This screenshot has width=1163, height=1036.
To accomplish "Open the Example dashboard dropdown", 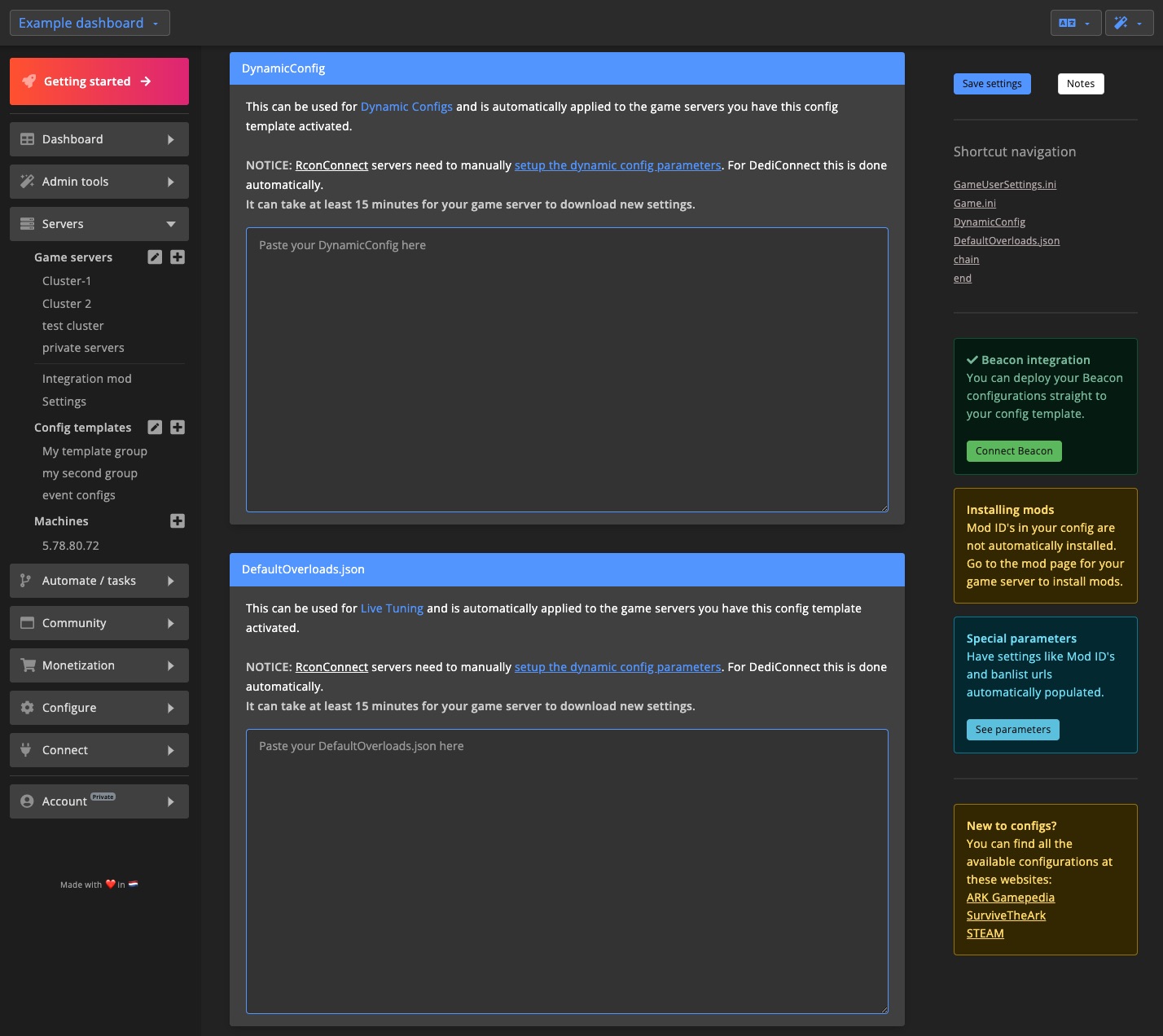I will coord(89,22).
